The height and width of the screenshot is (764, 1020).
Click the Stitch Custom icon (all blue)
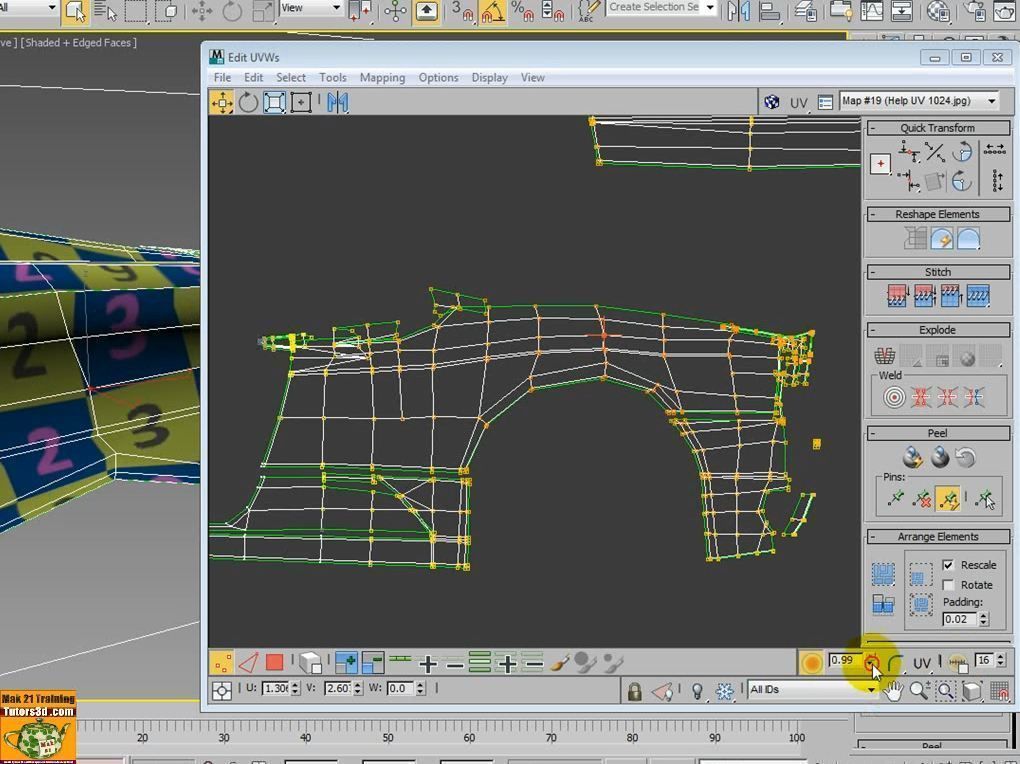pos(978,296)
